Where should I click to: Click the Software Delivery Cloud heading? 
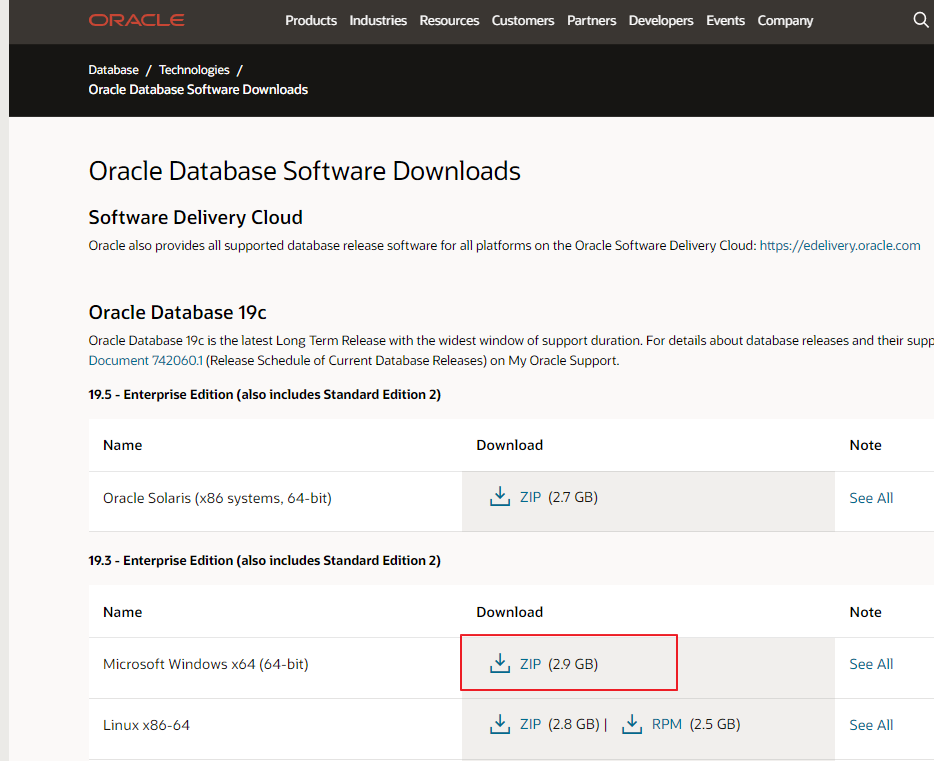(195, 217)
